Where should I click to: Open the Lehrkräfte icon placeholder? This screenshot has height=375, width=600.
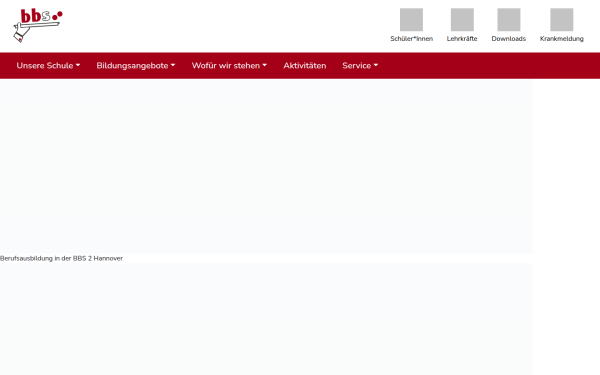pyautogui.click(x=462, y=20)
